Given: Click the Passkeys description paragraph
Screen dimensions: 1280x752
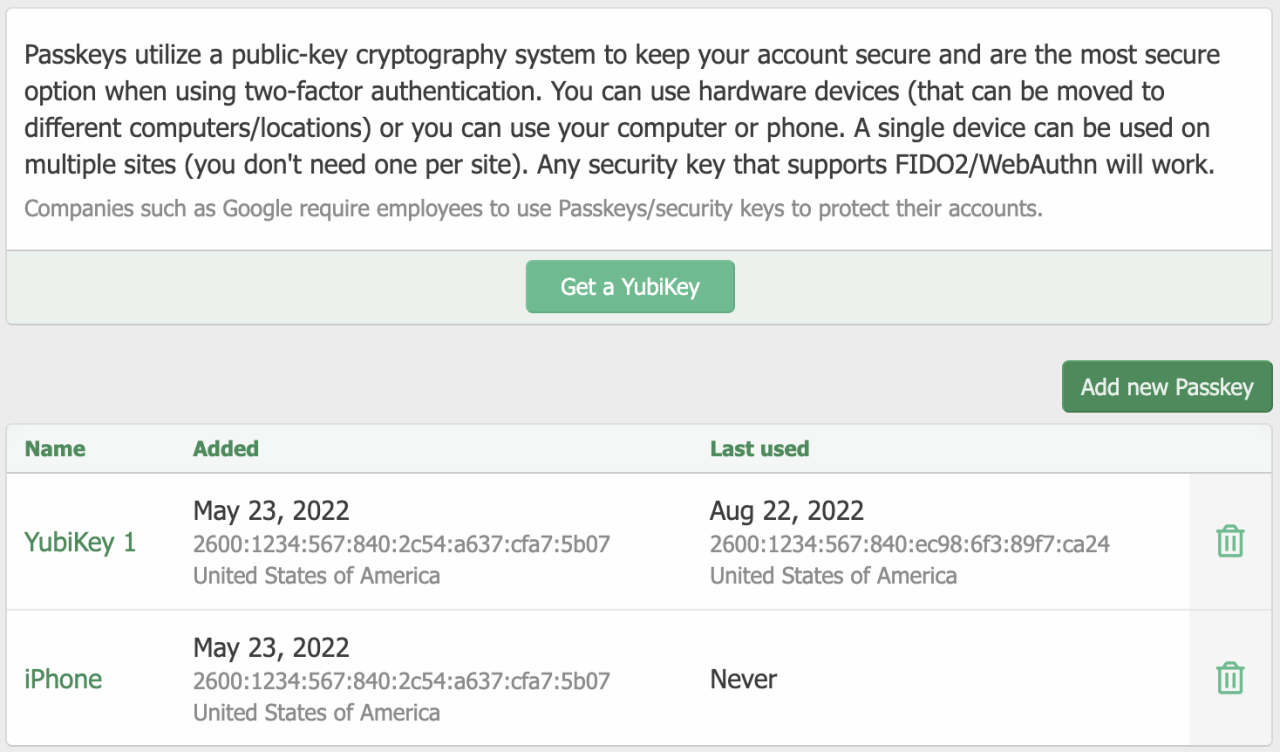Looking at the screenshot, I should point(622,110).
